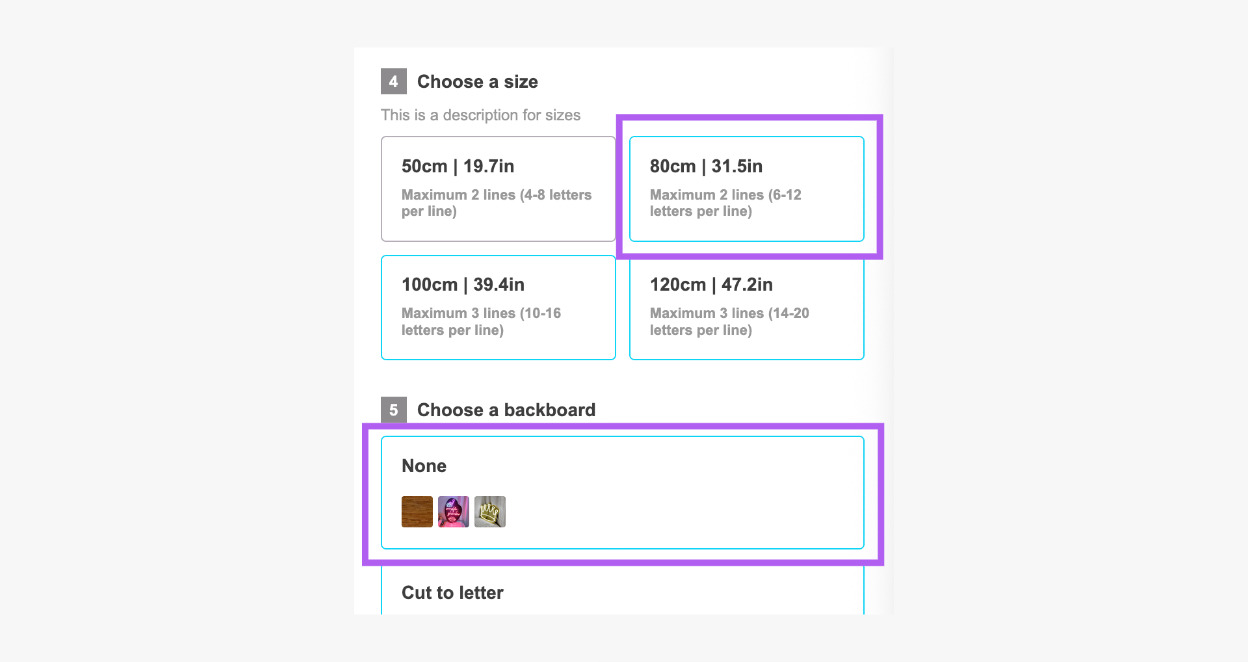Click the step 4 number badge
This screenshot has width=1248, height=662.
coord(393,82)
